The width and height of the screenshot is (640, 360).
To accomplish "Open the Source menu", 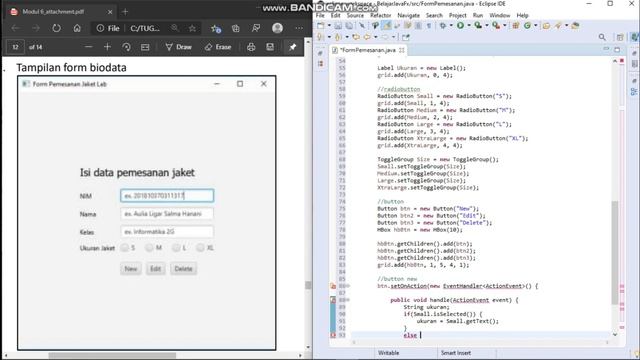I will pos(355,15).
